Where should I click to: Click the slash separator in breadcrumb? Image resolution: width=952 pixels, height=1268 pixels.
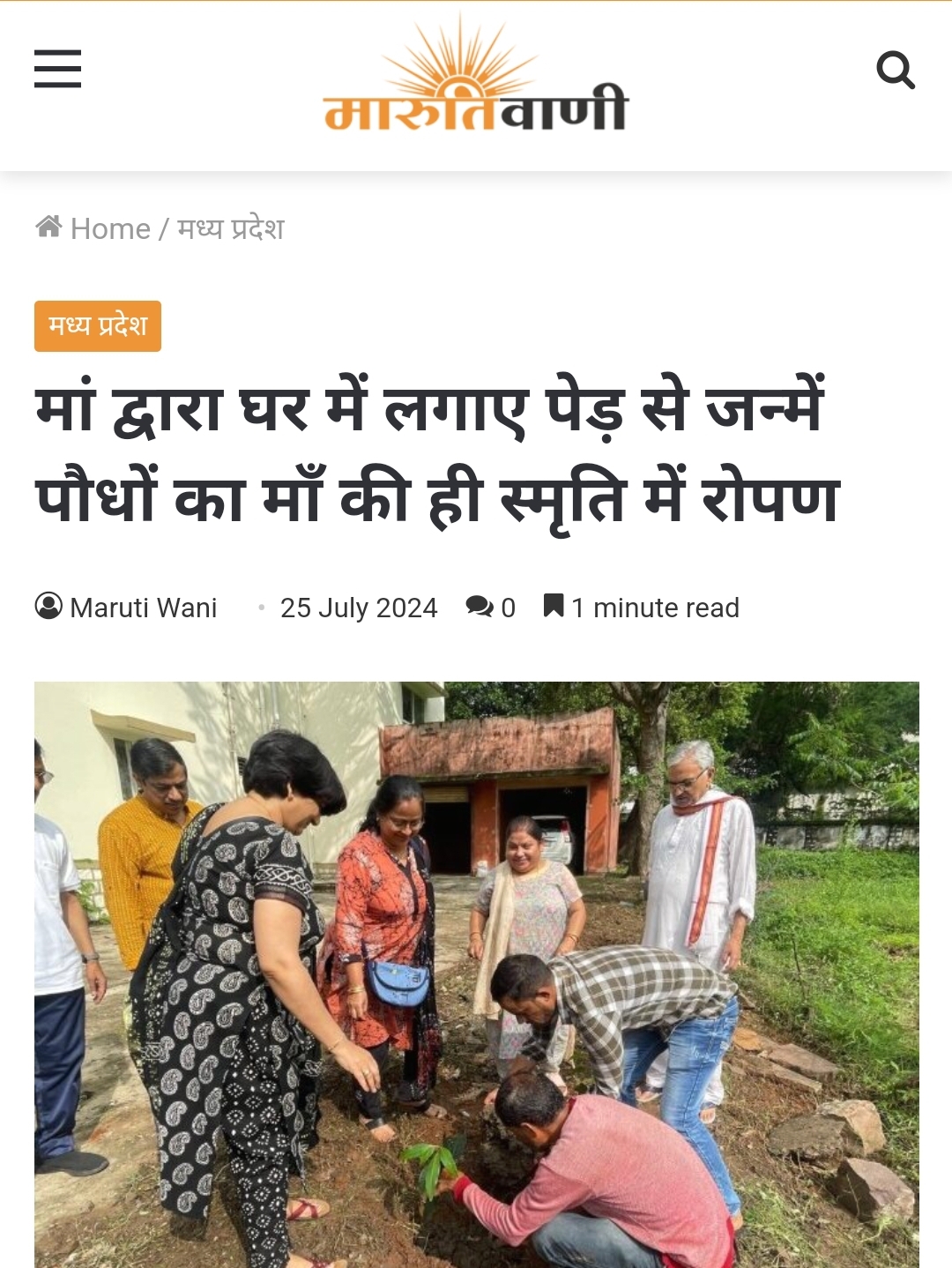pyautogui.click(x=163, y=228)
